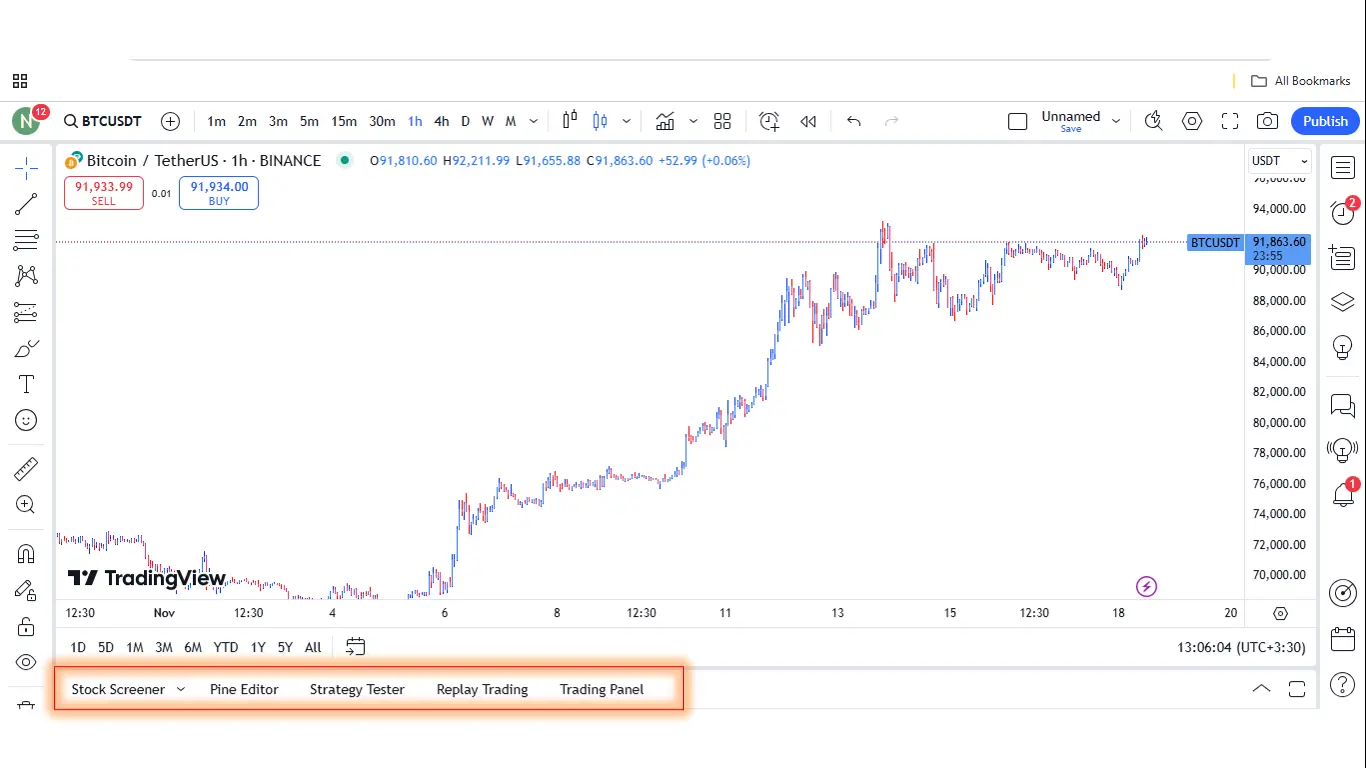The height and width of the screenshot is (768, 1366).
Task: Add symbol with plus circle icon
Action: (x=171, y=121)
